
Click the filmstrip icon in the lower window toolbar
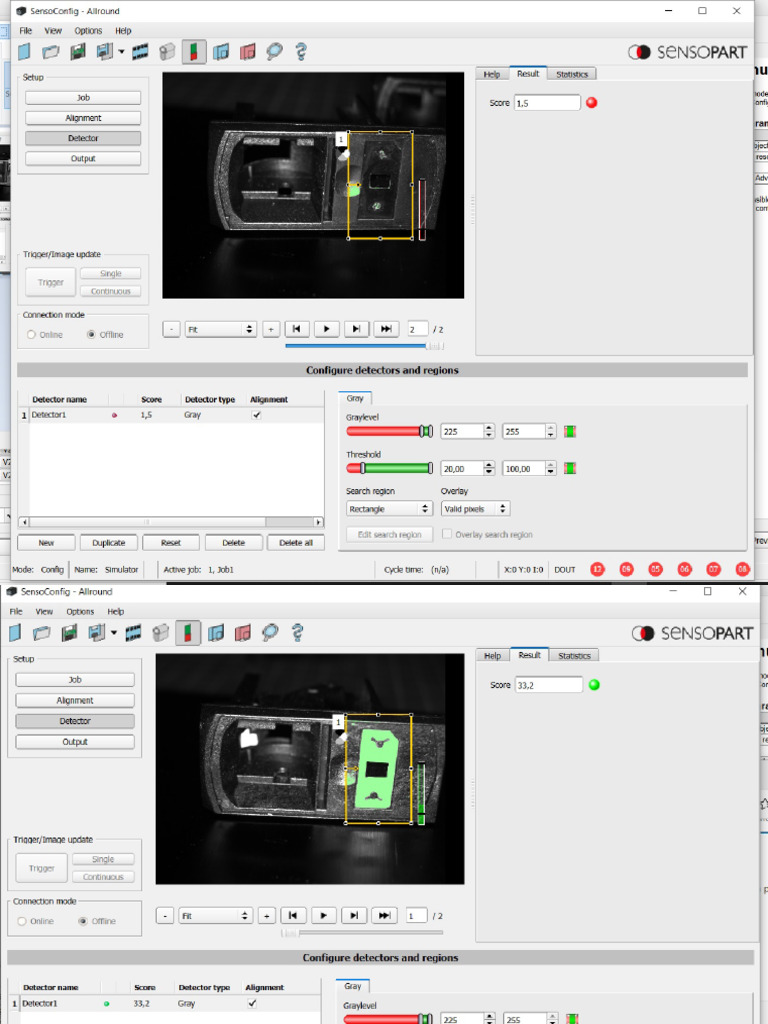(x=133, y=632)
